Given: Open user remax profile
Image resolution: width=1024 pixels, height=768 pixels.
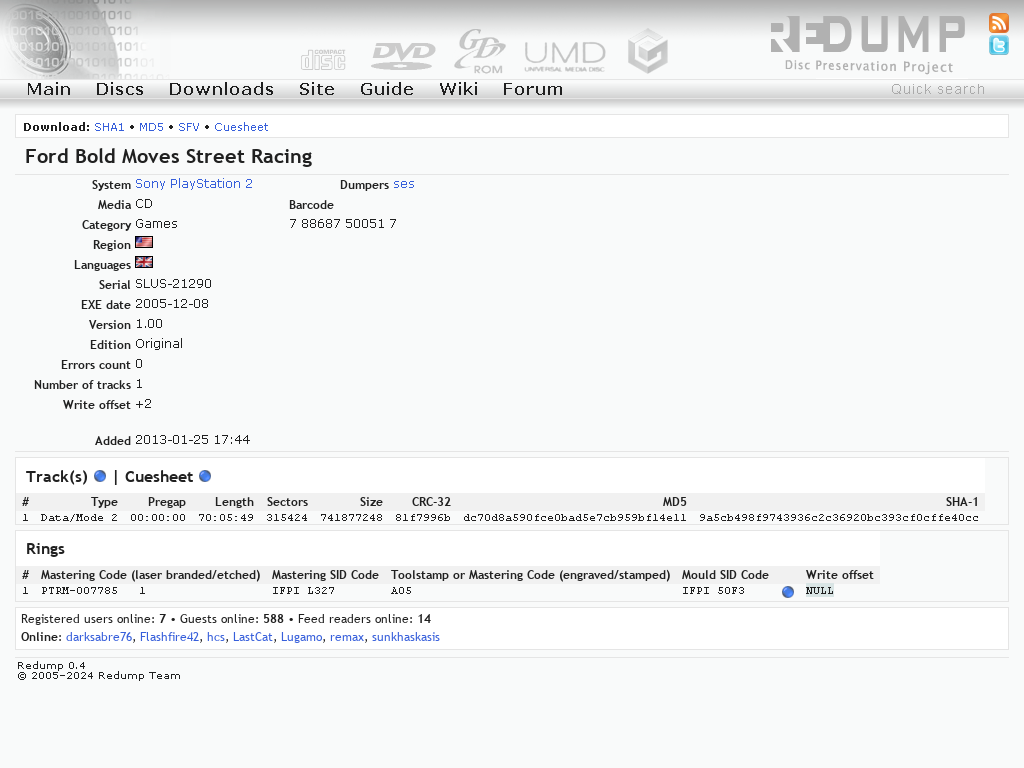Looking at the screenshot, I should (x=347, y=637).
